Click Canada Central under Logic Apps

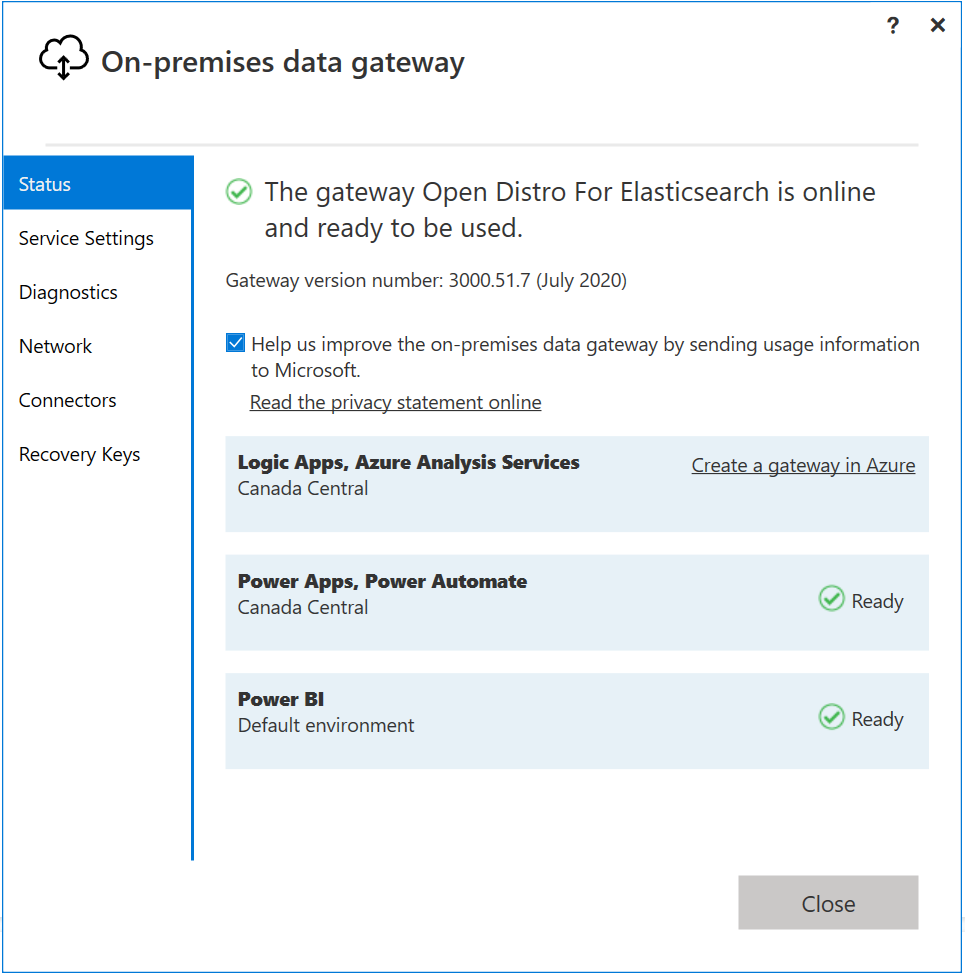point(303,489)
